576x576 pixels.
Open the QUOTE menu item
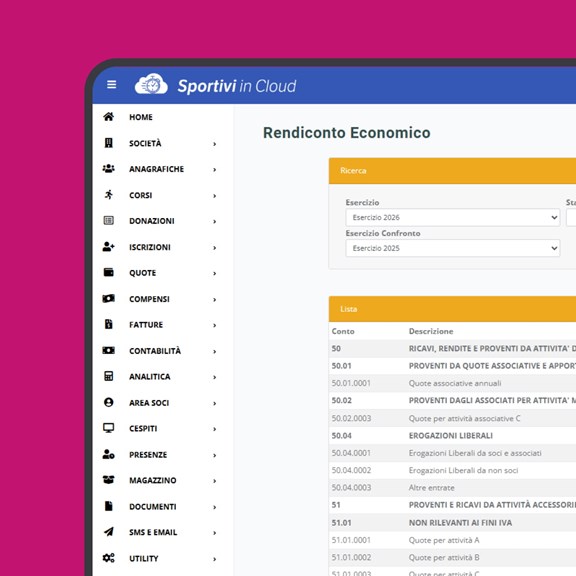tap(143, 273)
